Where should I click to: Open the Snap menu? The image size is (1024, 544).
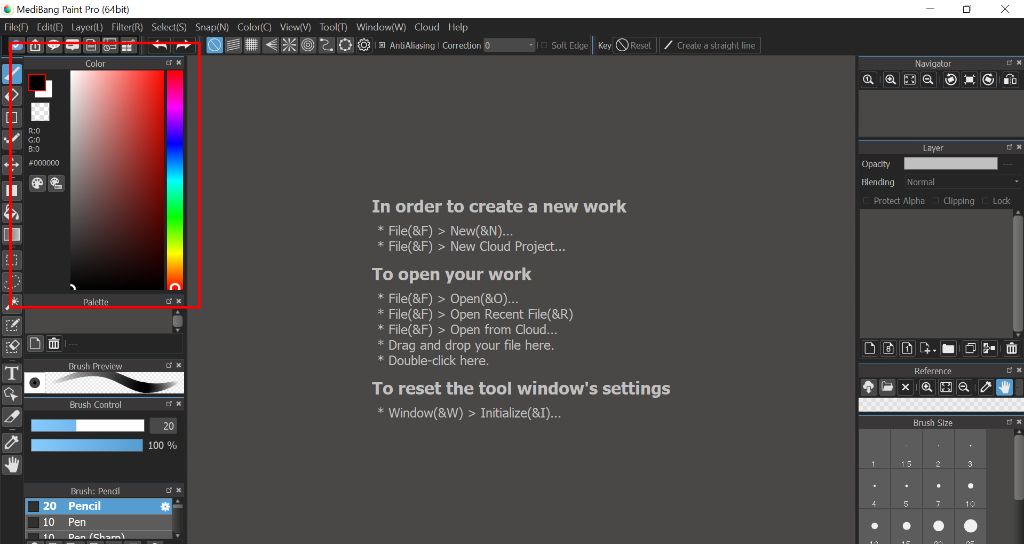212,27
